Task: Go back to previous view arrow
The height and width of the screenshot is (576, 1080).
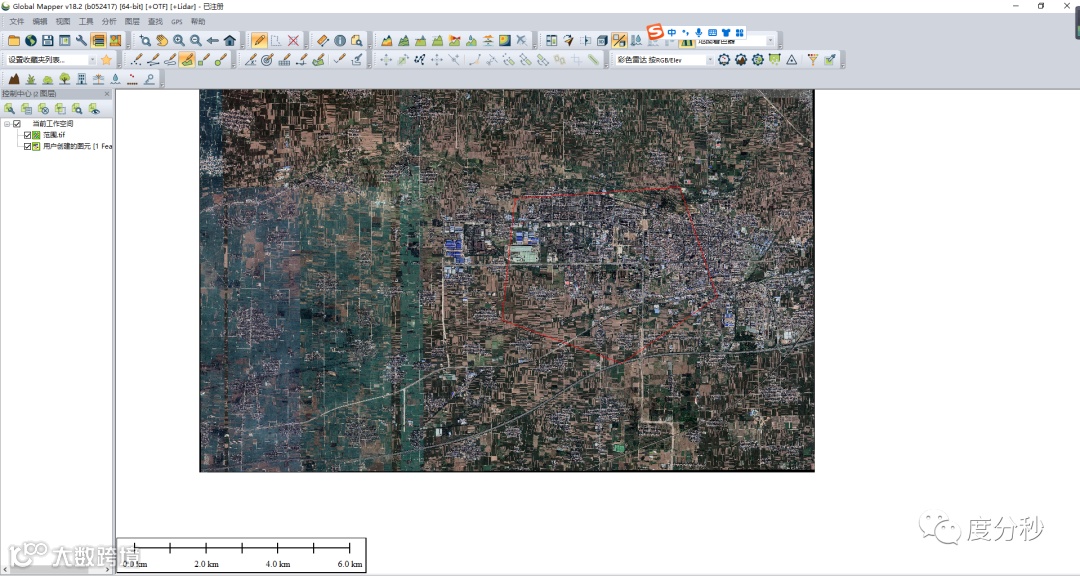Action: 213,41
